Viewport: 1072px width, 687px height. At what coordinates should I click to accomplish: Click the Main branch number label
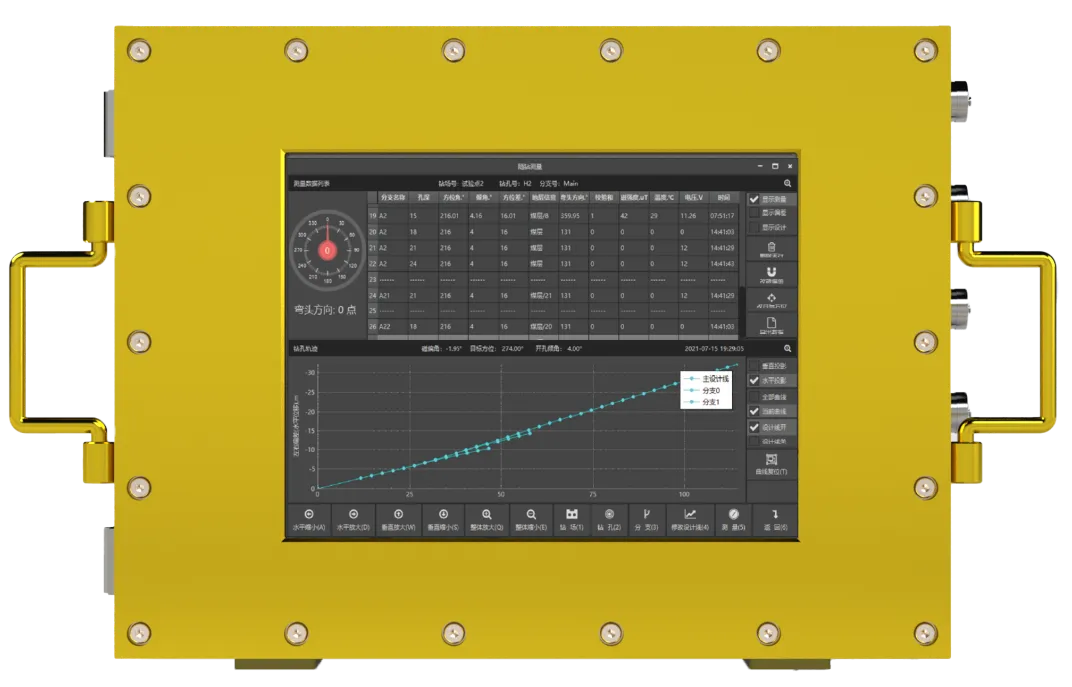pos(571,184)
